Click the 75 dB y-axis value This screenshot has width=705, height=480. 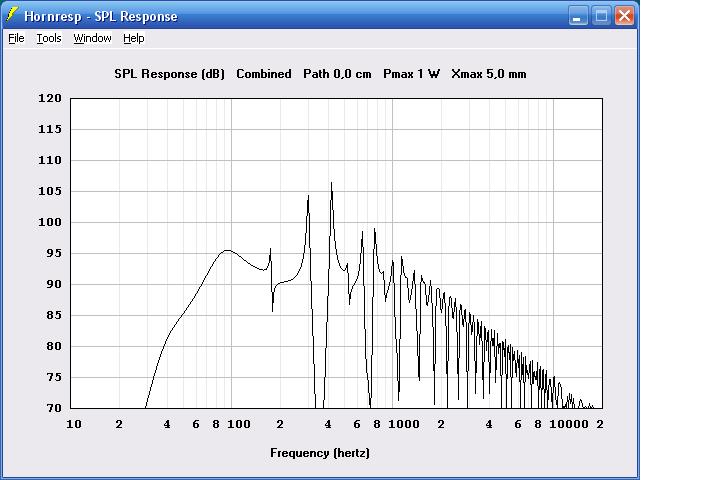[x=54, y=377]
